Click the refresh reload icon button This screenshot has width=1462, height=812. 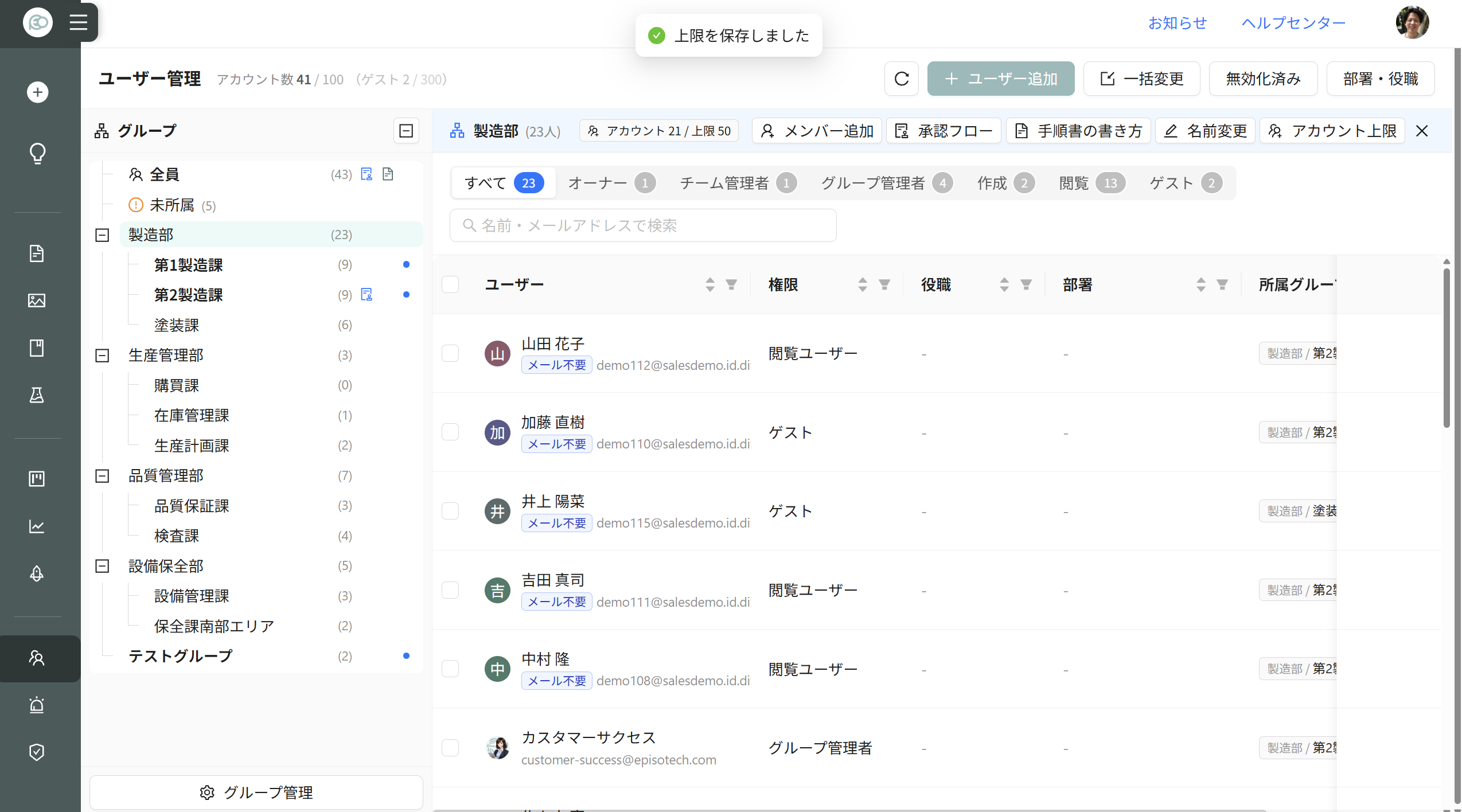902,79
